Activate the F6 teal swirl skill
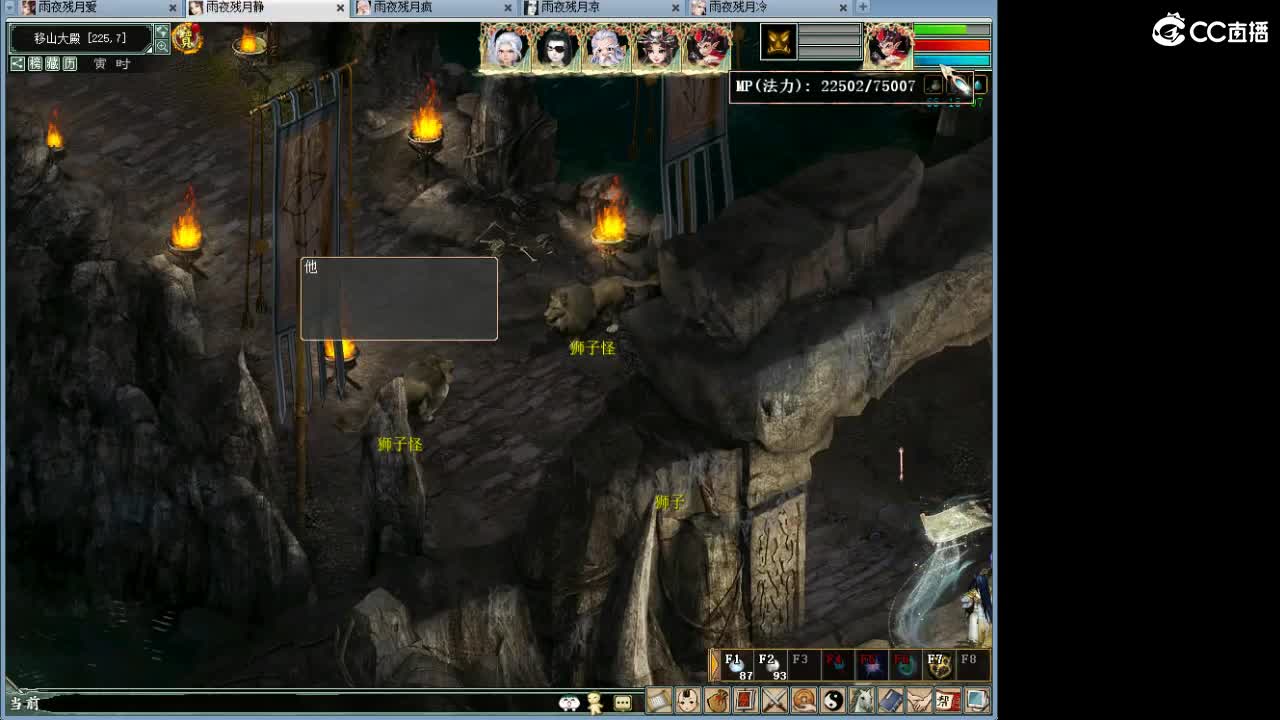This screenshot has width=1280, height=720. tap(905, 666)
